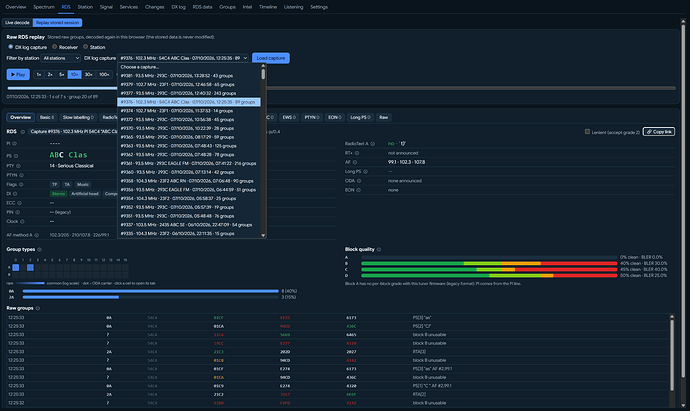Click the info icon beside EON field

(x=358, y=190)
